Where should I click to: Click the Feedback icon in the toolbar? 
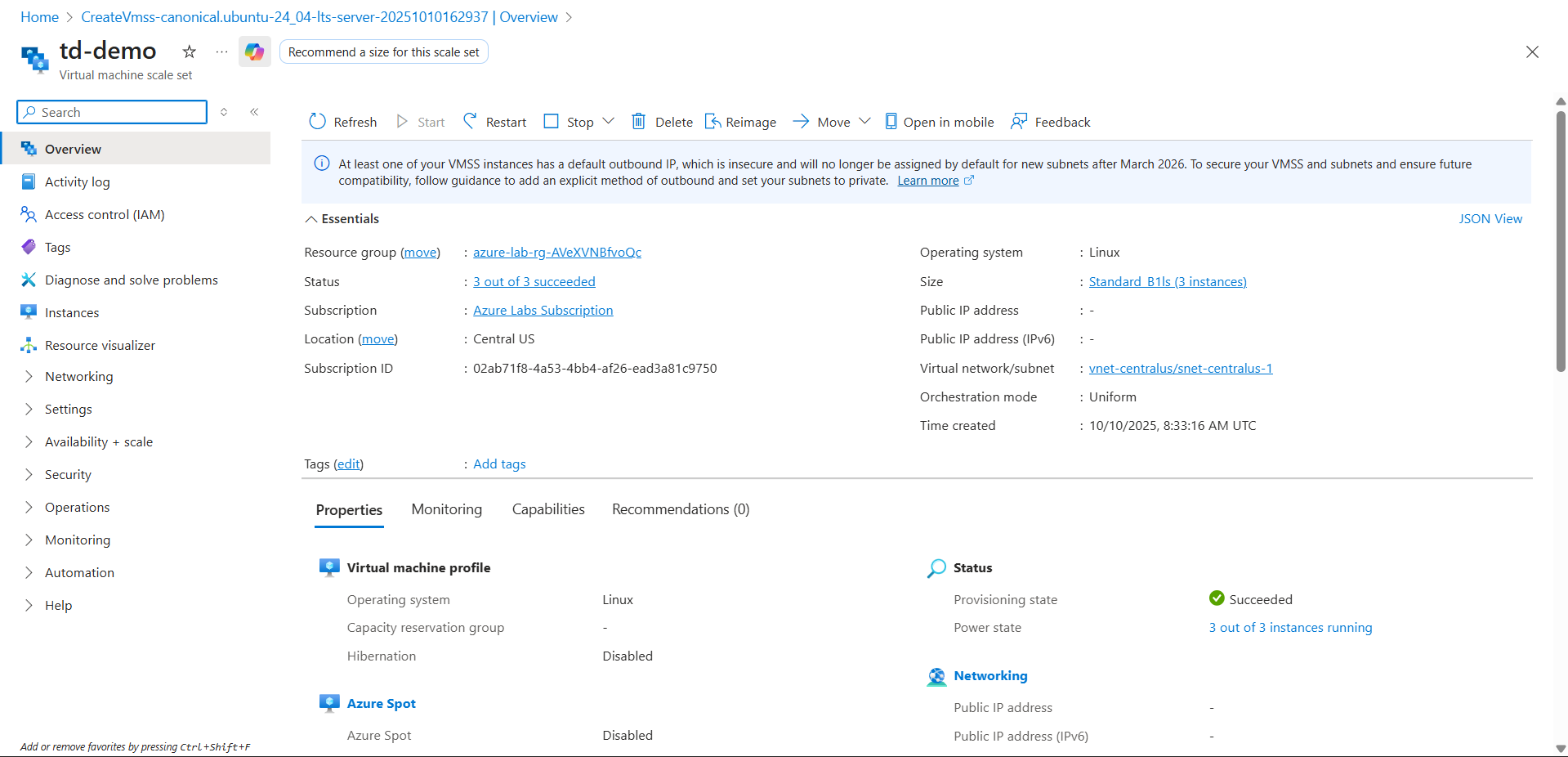pyautogui.click(x=1018, y=122)
